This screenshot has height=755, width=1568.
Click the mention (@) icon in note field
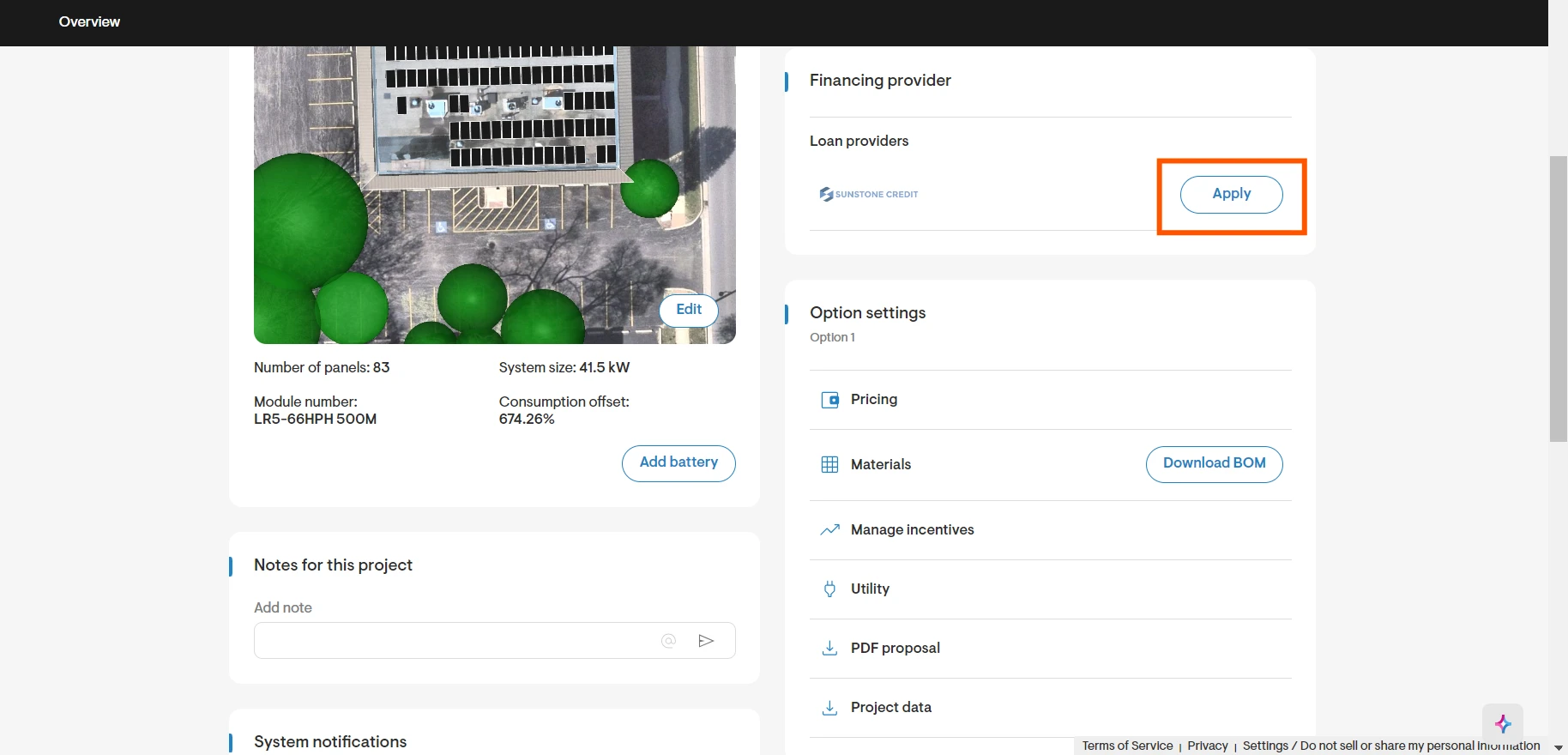[x=669, y=641]
